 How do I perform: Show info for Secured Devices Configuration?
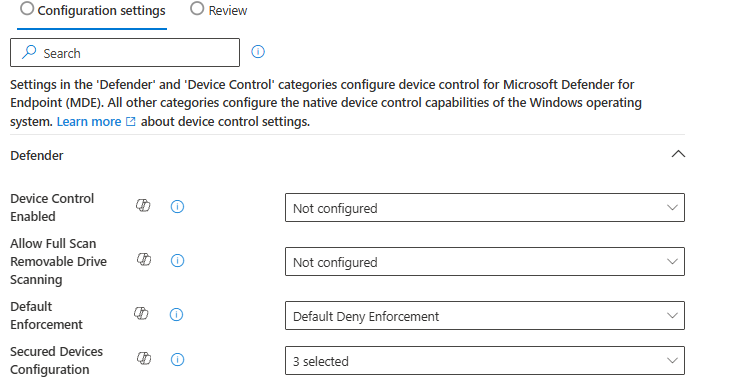(177, 360)
